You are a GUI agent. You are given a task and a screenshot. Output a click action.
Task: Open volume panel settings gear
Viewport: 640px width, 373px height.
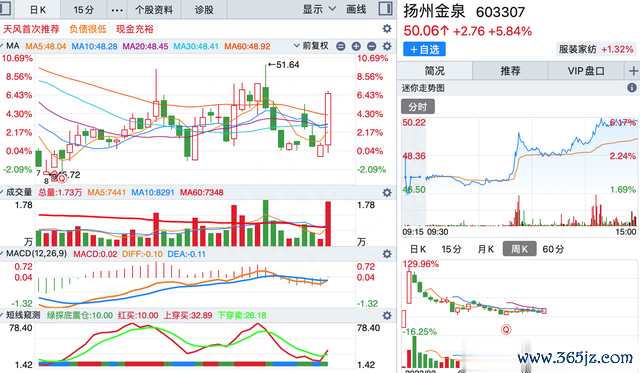click(387, 193)
